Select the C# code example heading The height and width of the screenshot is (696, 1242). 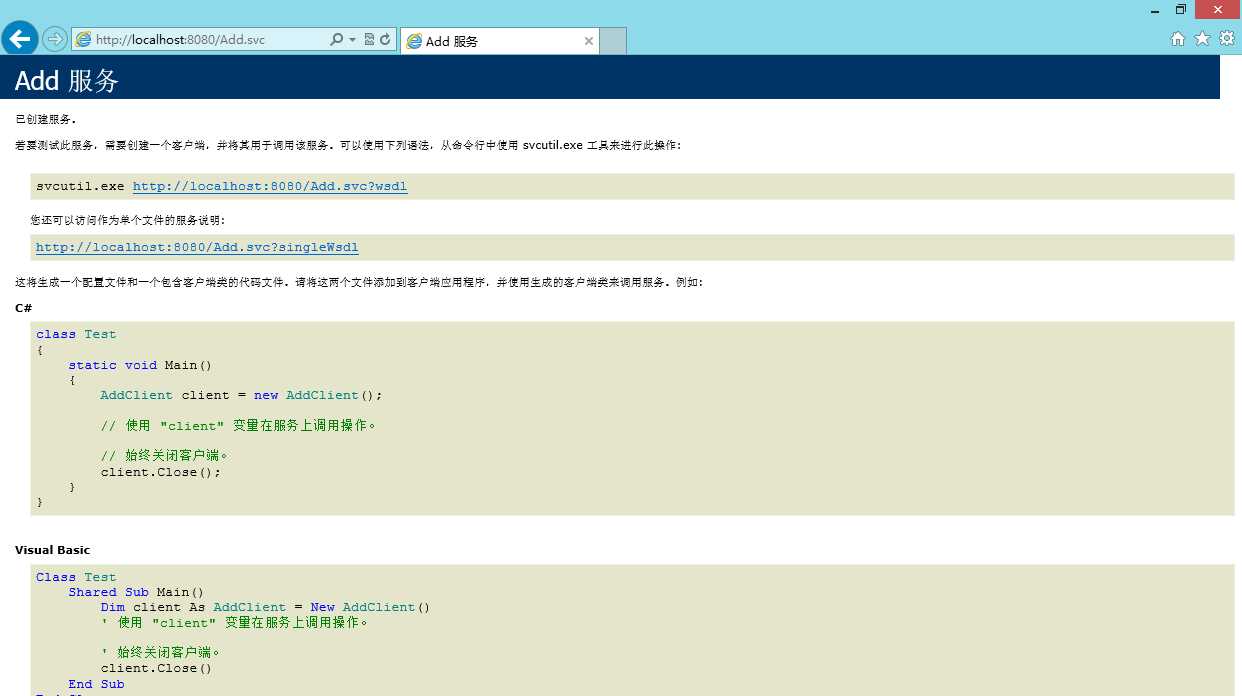tap(22, 308)
